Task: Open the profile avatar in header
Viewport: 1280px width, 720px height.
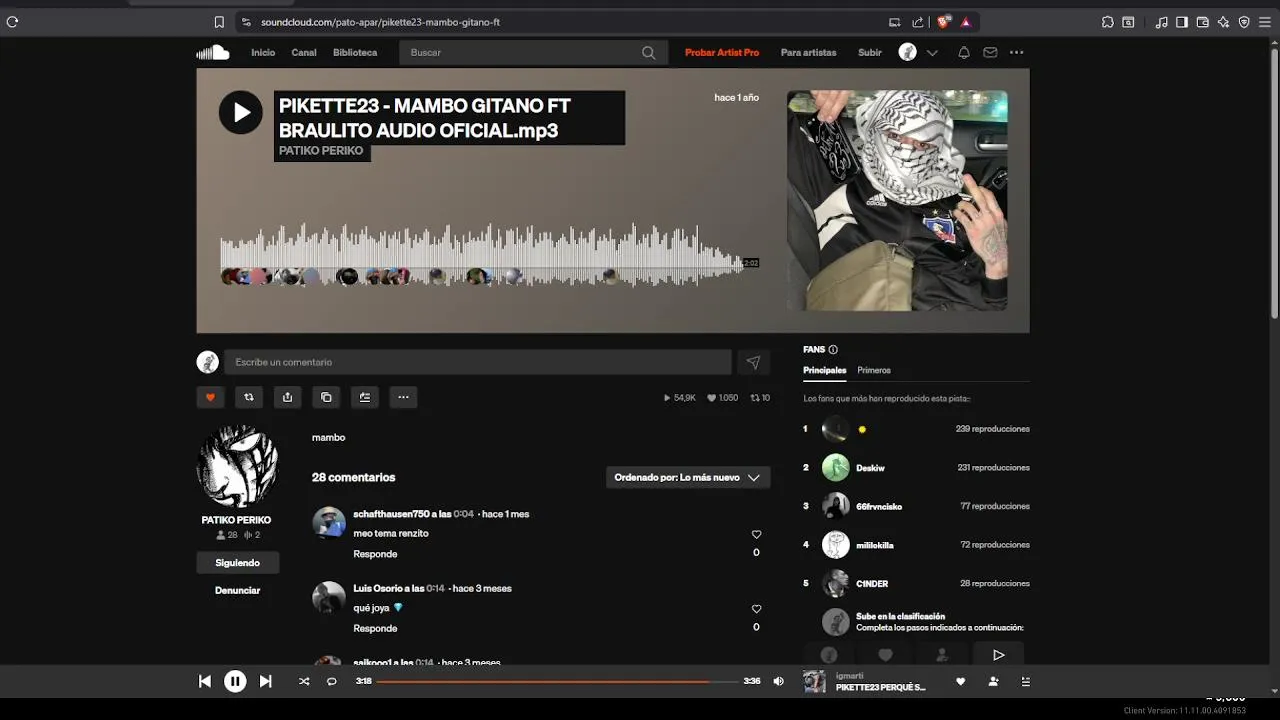Action: pos(908,52)
